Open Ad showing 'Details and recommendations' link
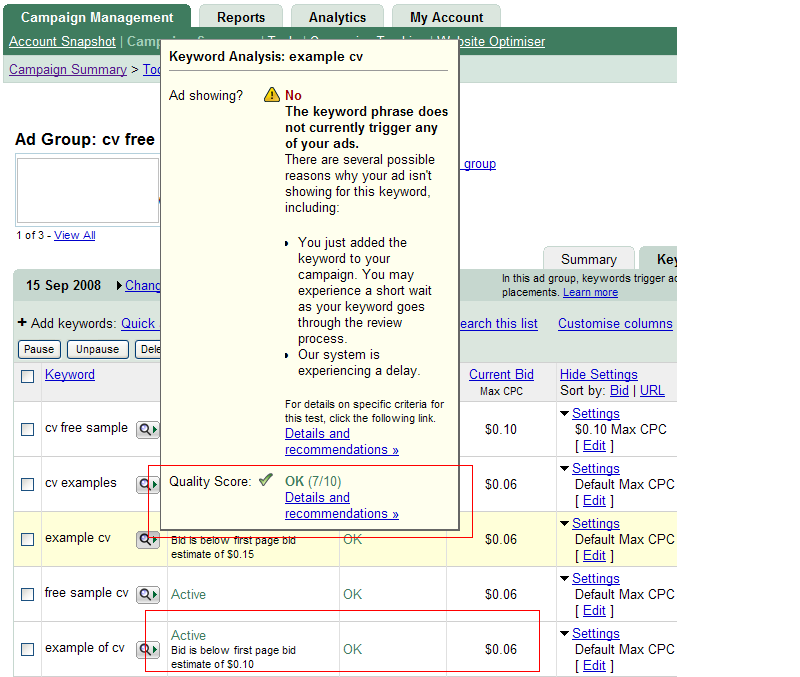800x677 pixels. point(341,442)
